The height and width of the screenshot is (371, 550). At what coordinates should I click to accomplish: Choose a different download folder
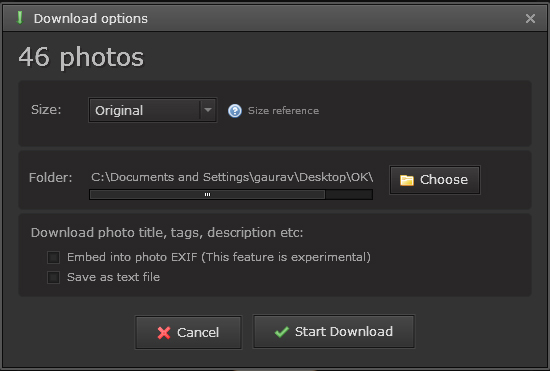(435, 180)
